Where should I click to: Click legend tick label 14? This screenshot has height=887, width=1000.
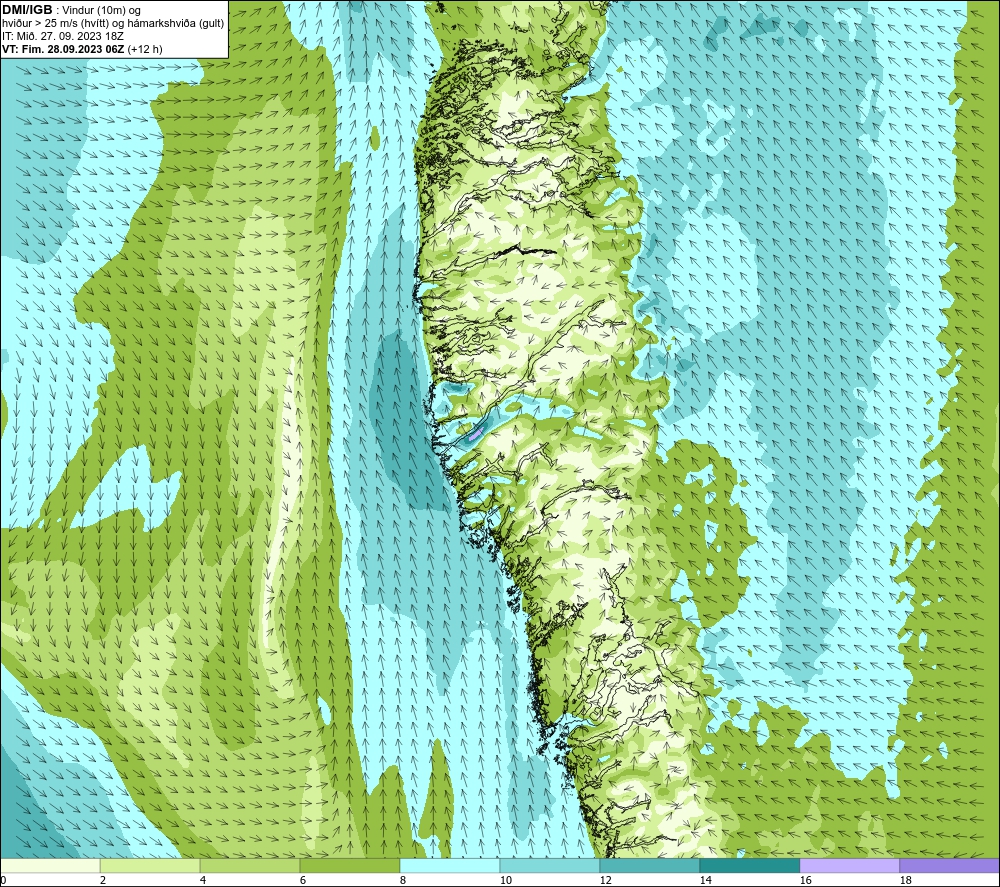[x=705, y=881]
